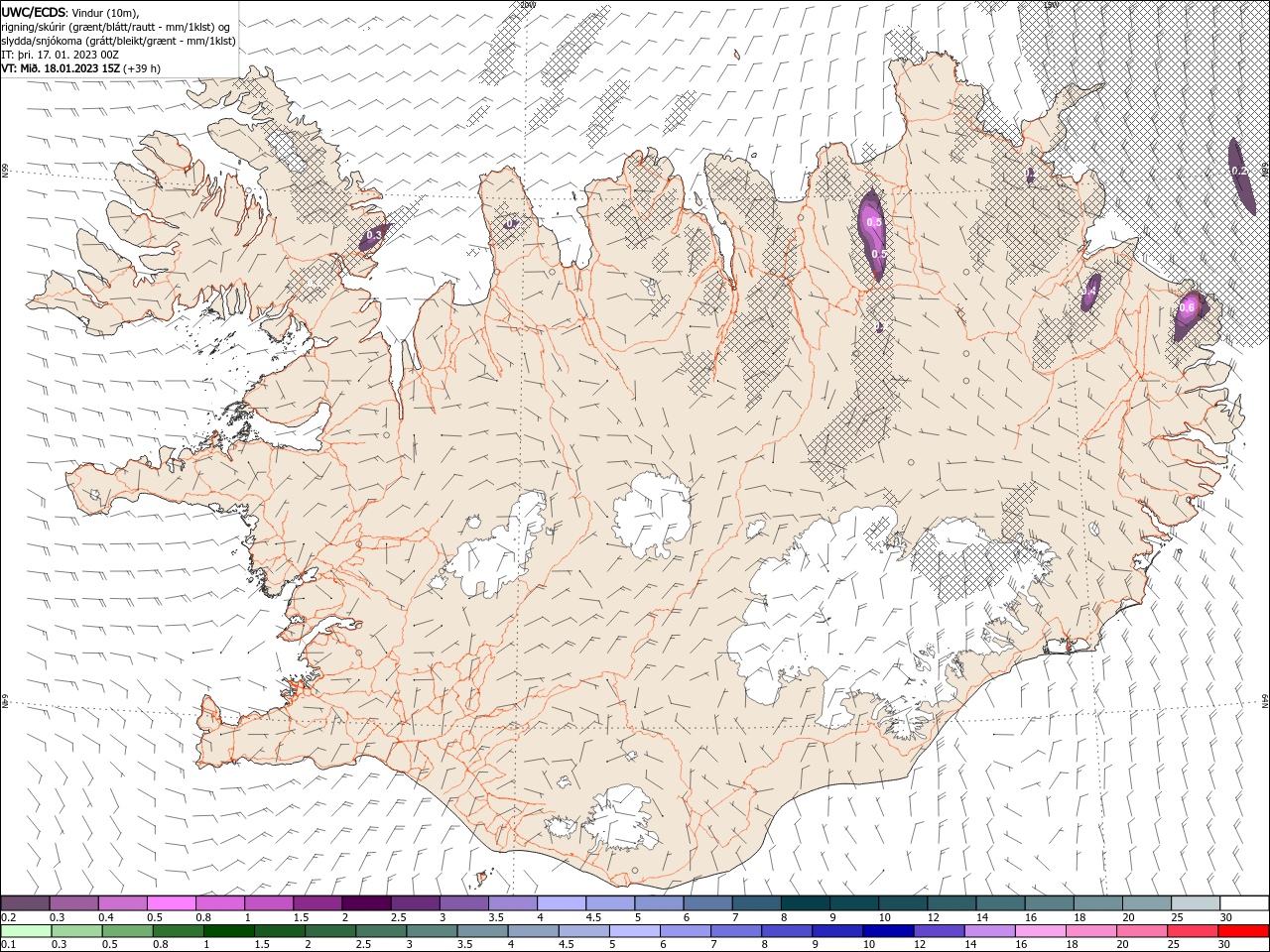
Task: Pick the dusky purple 0.2 swatch in the snow legend
Action: tap(26, 902)
